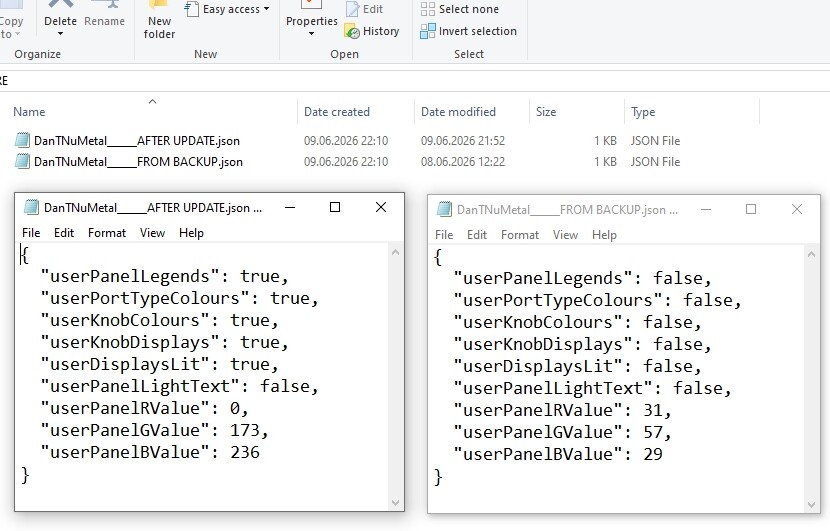The image size is (830, 531).
Task: Sort by the Size column header
Action: tap(546, 112)
